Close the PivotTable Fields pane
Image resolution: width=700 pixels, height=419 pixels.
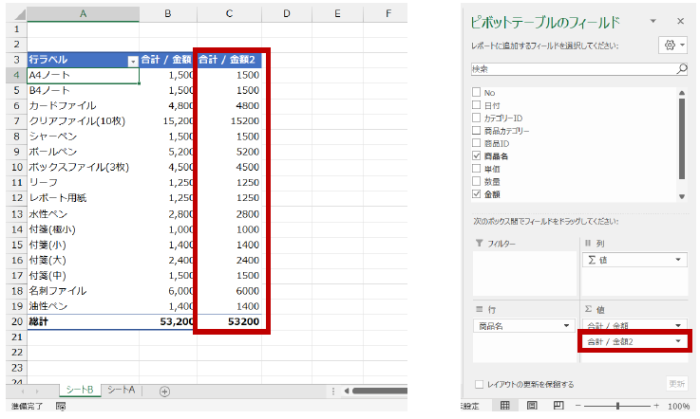680,21
